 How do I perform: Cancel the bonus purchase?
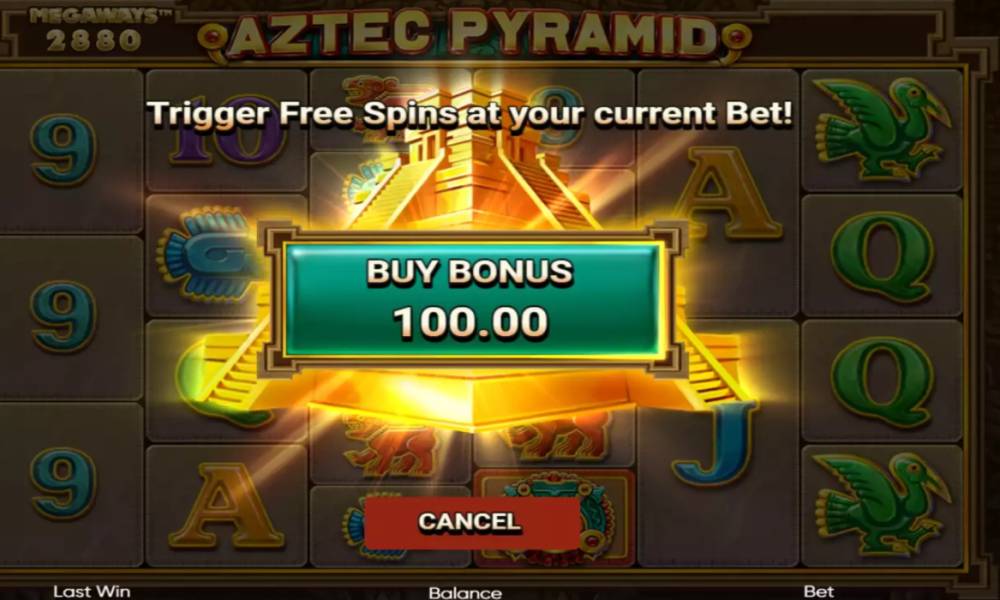[x=471, y=522]
